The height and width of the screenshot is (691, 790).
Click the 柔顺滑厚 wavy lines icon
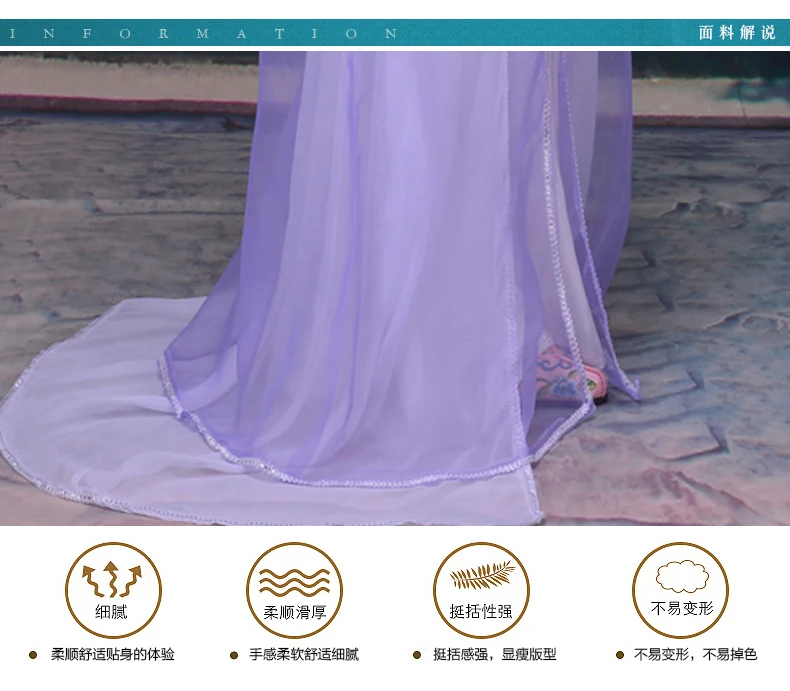[294, 590]
